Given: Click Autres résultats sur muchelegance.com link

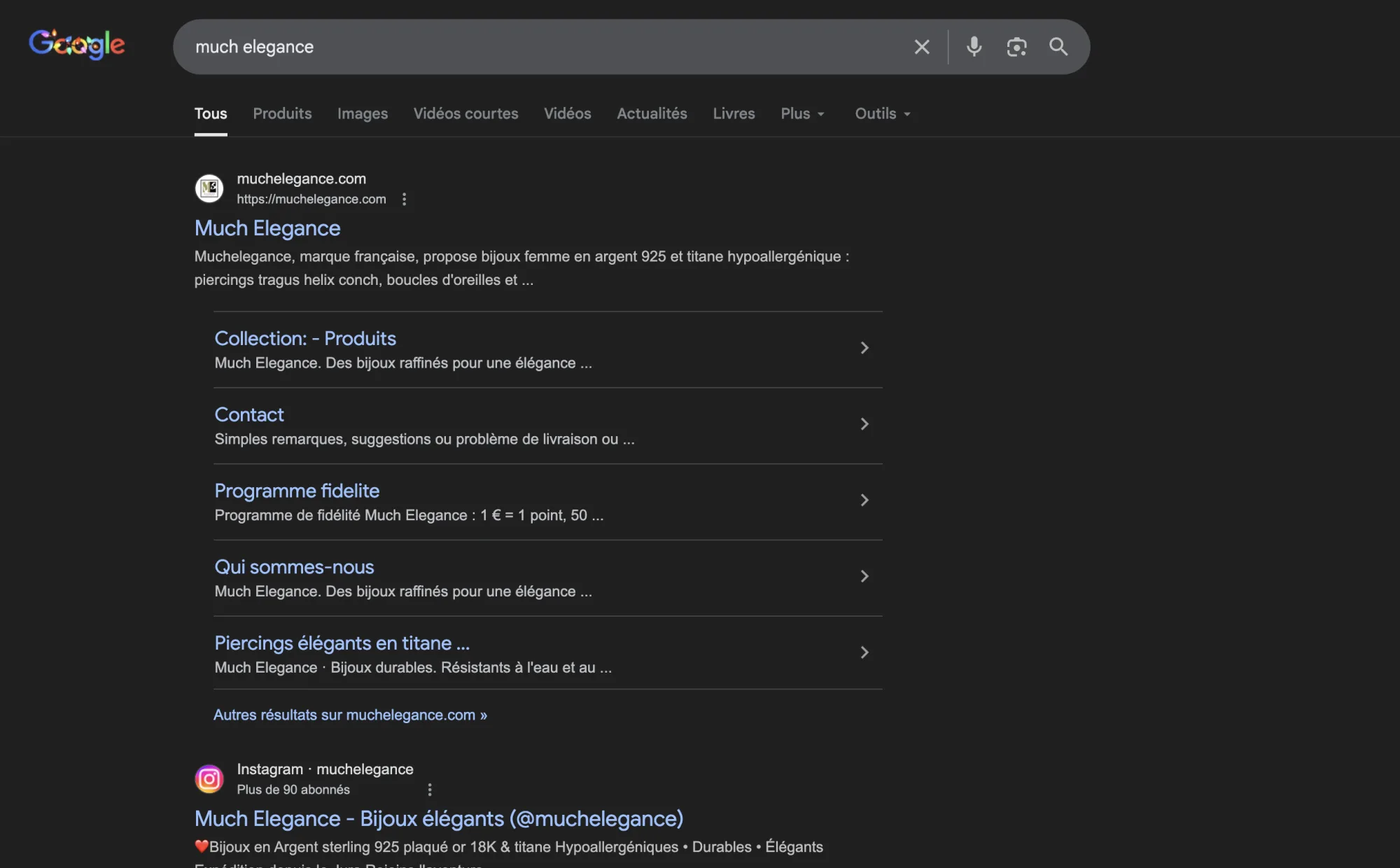Looking at the screenshot, I should tap(350, 715).
